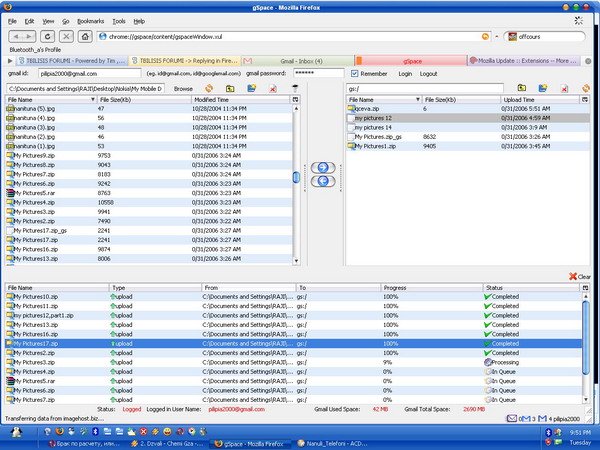Click the Login link

point(405,74)
